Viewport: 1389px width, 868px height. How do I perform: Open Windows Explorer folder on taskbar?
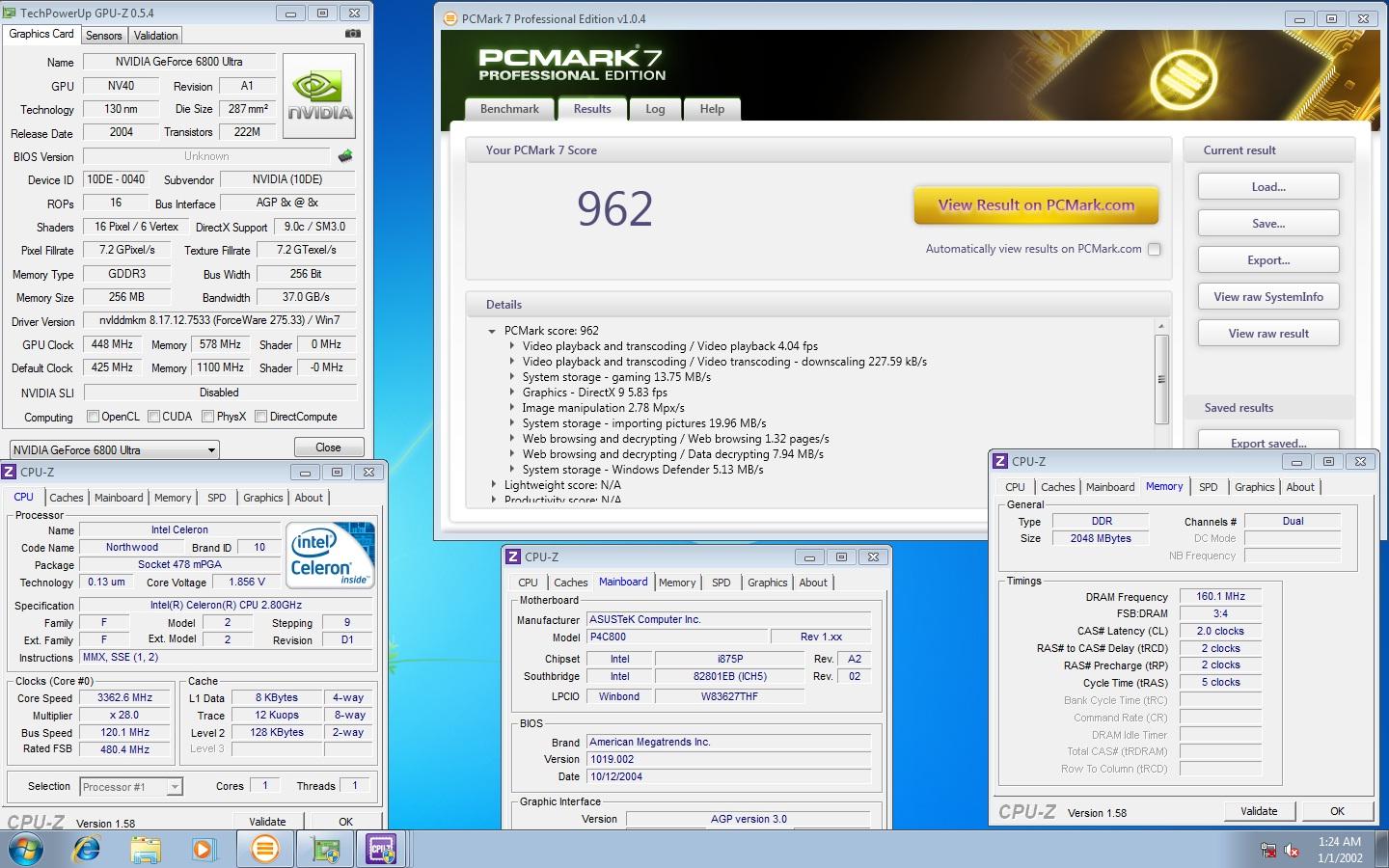click(146, 850)
